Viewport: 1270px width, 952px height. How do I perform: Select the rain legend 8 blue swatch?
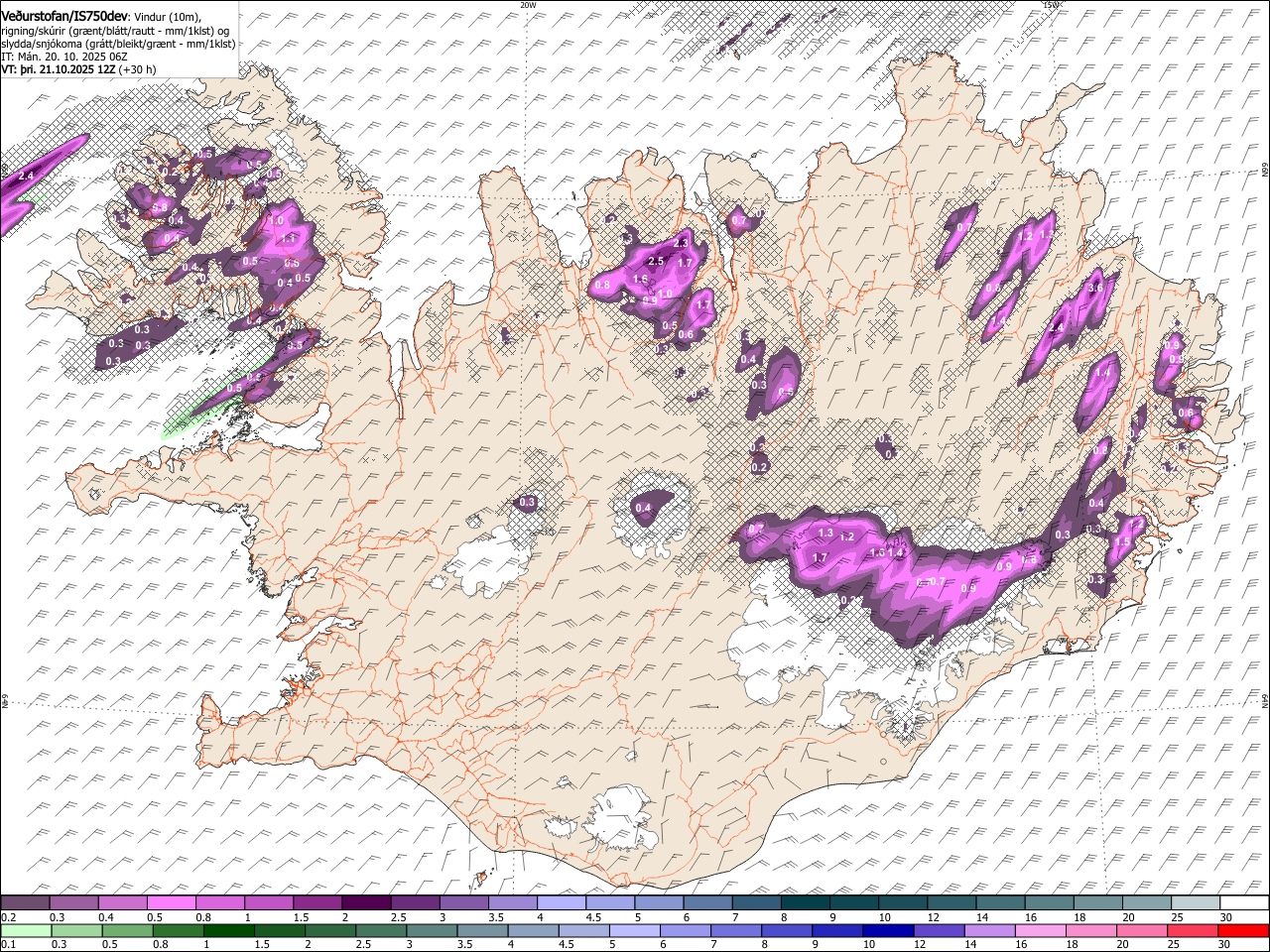point(786,930)
